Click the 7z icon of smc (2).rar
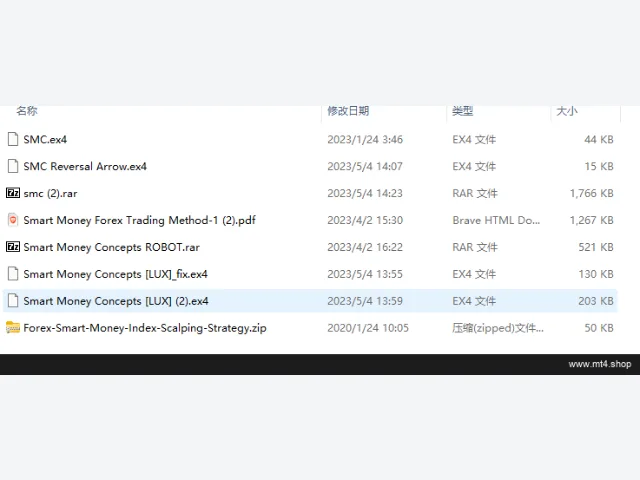Image resolution: width=640 pixels, height=480 pixels. click(x=13, y=193)
